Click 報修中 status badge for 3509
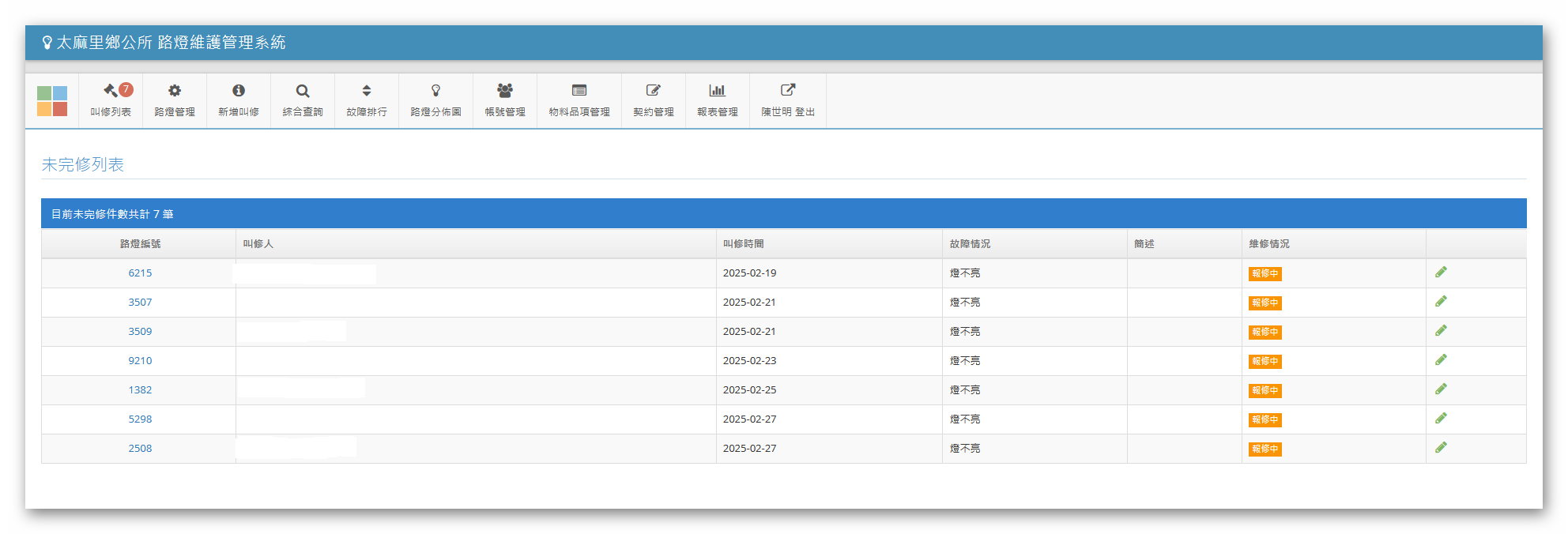Screen dimensions: 1568x534 click(x=1265, y=333)
